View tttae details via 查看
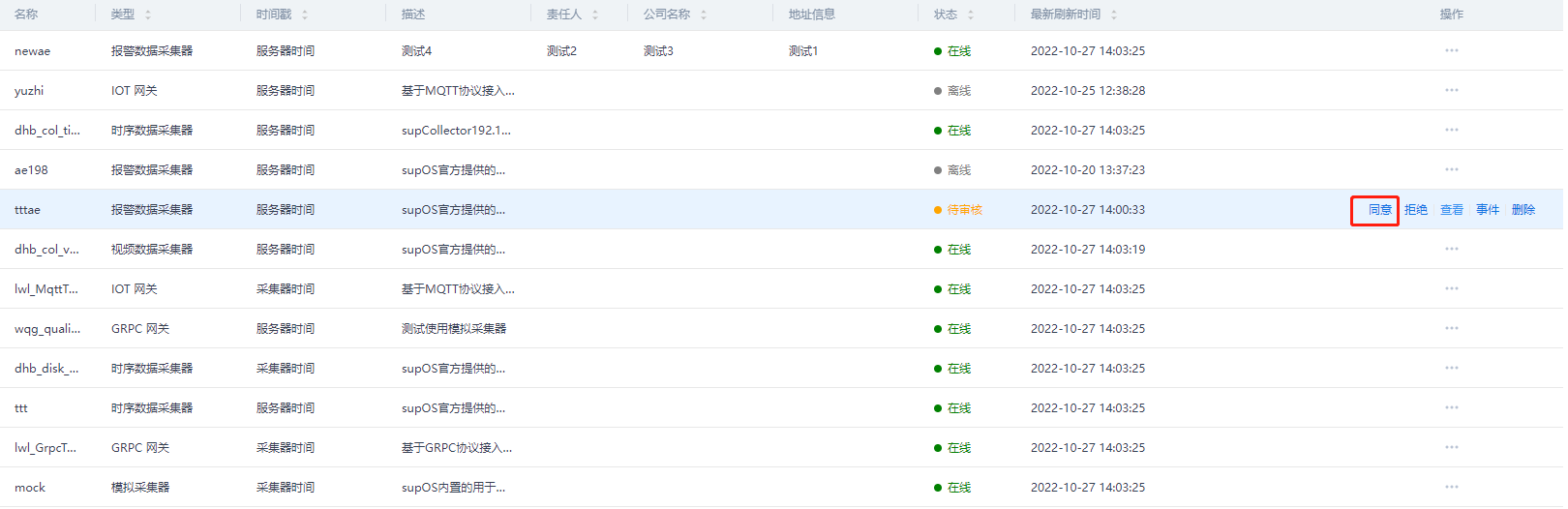The width and height of the screenshot is (1568, 509). 1452,210
